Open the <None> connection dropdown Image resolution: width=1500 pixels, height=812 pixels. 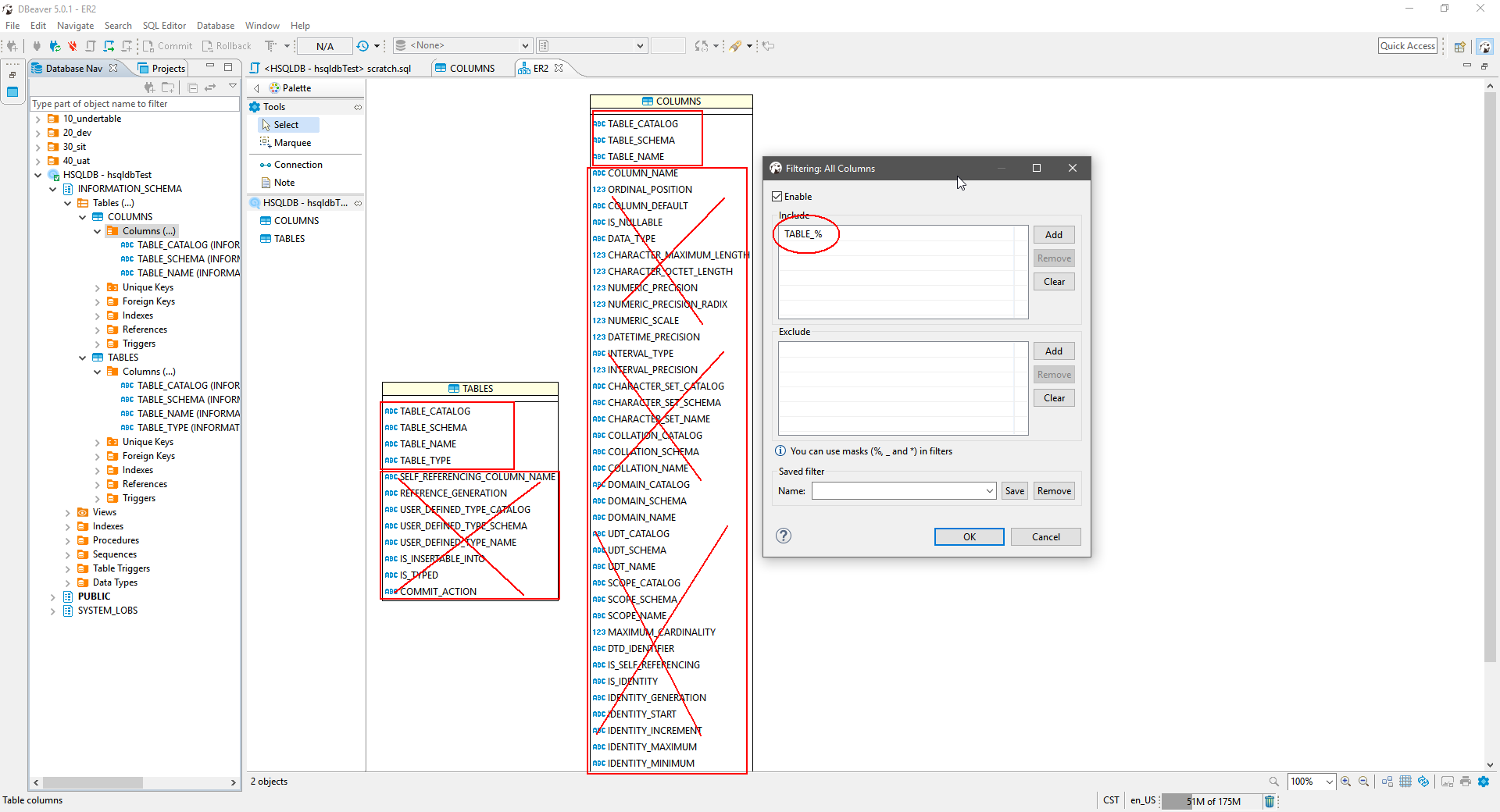tap(525, 45)
